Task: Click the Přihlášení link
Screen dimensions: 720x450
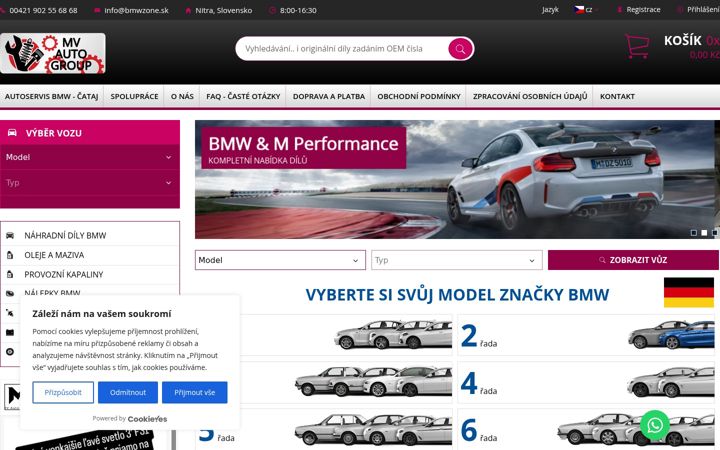Action: [x=703, y=10]
